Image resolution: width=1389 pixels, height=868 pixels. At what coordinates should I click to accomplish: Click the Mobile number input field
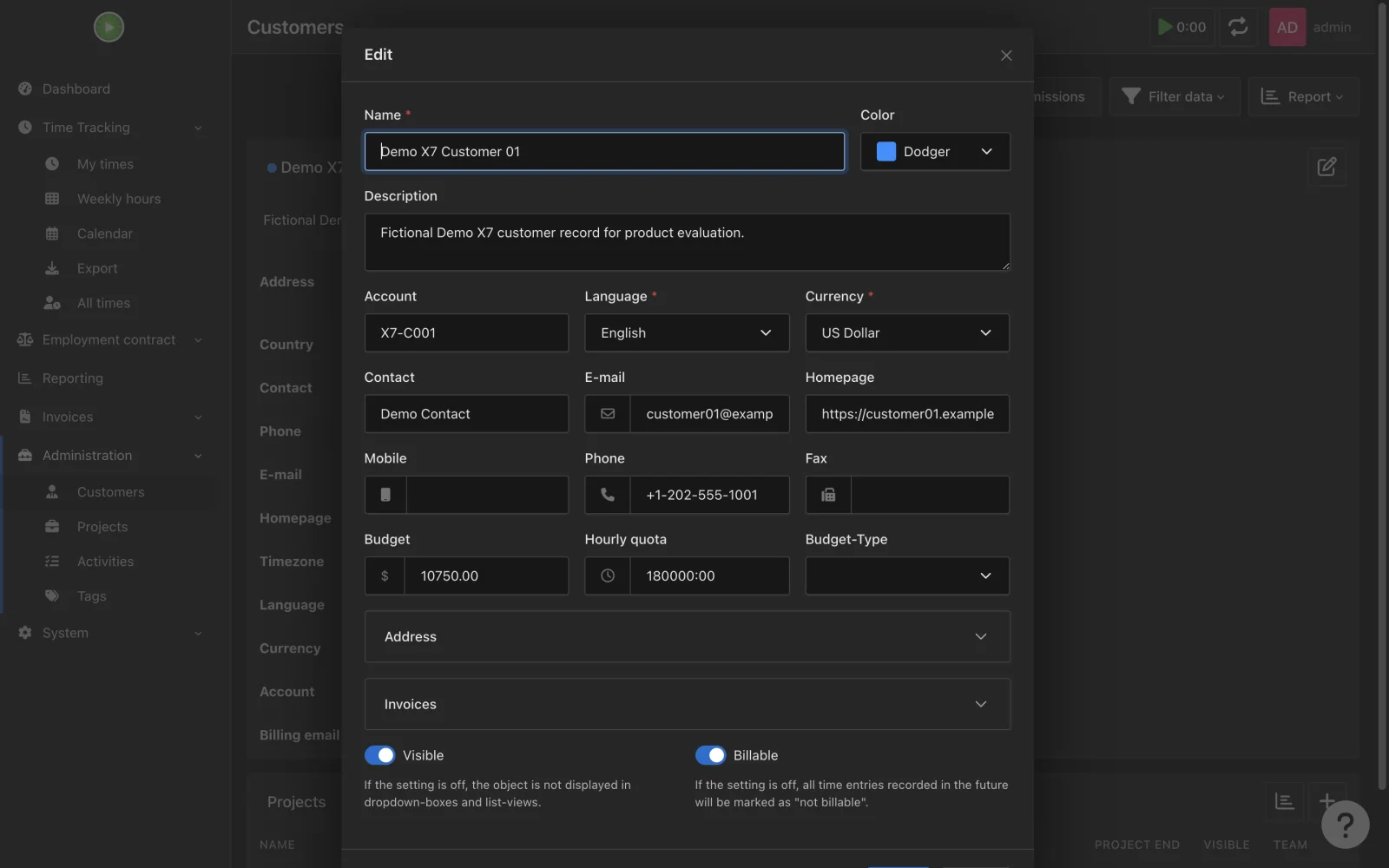click(487, 495)
